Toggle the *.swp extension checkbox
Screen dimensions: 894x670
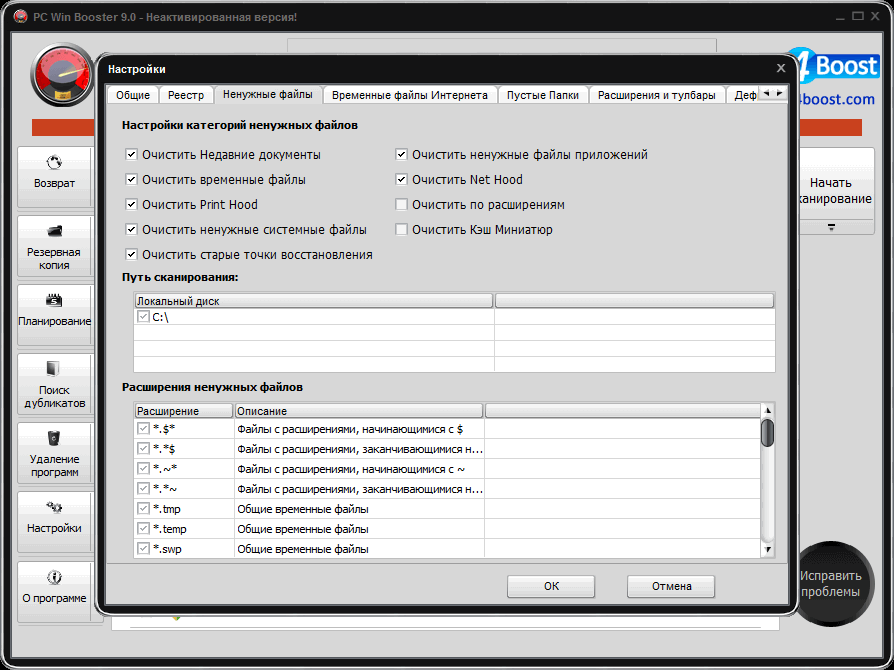(x=143, y=548)
